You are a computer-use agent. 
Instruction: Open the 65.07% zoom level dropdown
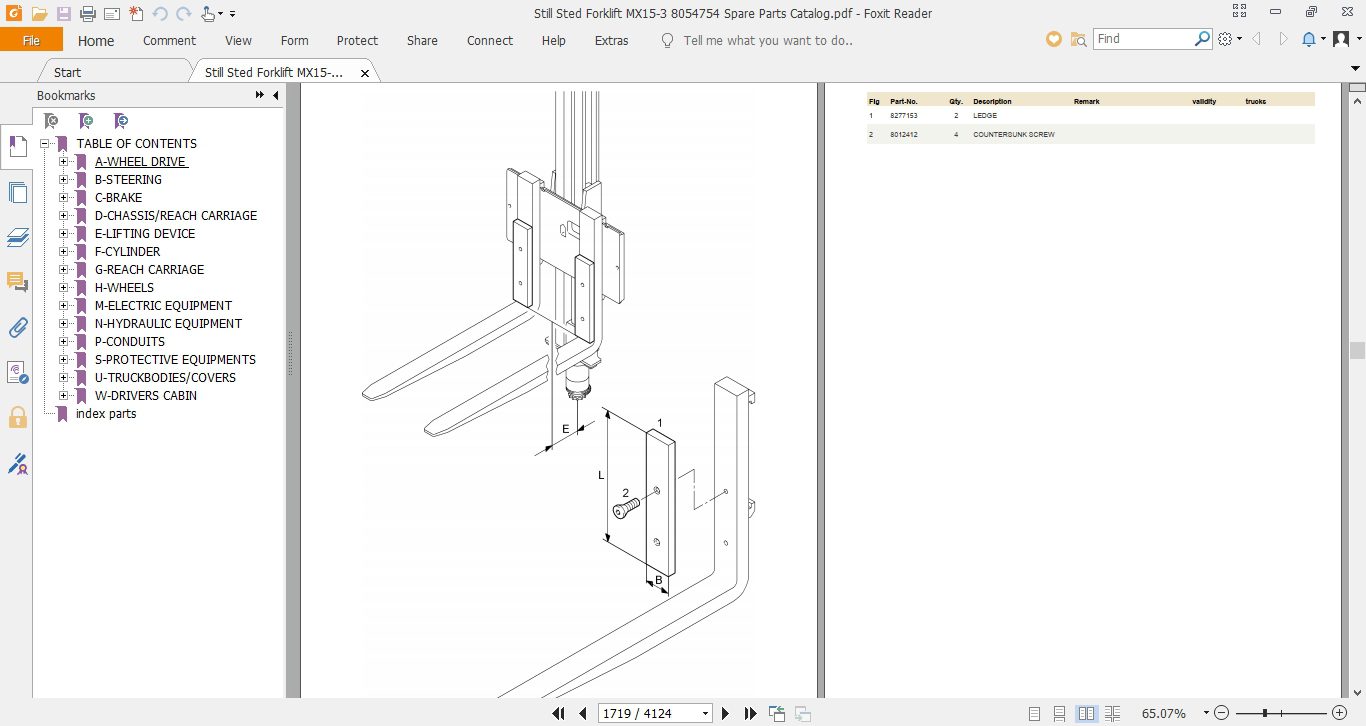click(1206, 713)
